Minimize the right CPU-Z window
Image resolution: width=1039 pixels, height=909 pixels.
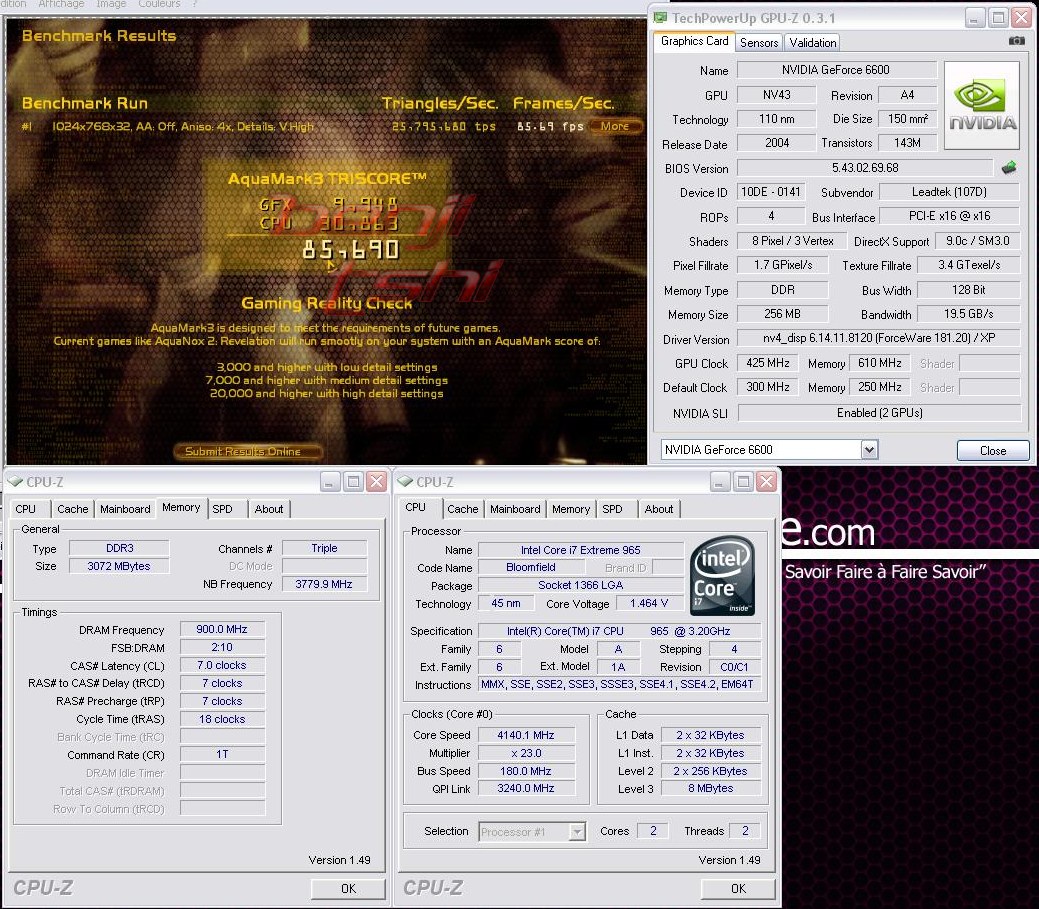coord(720,482)
